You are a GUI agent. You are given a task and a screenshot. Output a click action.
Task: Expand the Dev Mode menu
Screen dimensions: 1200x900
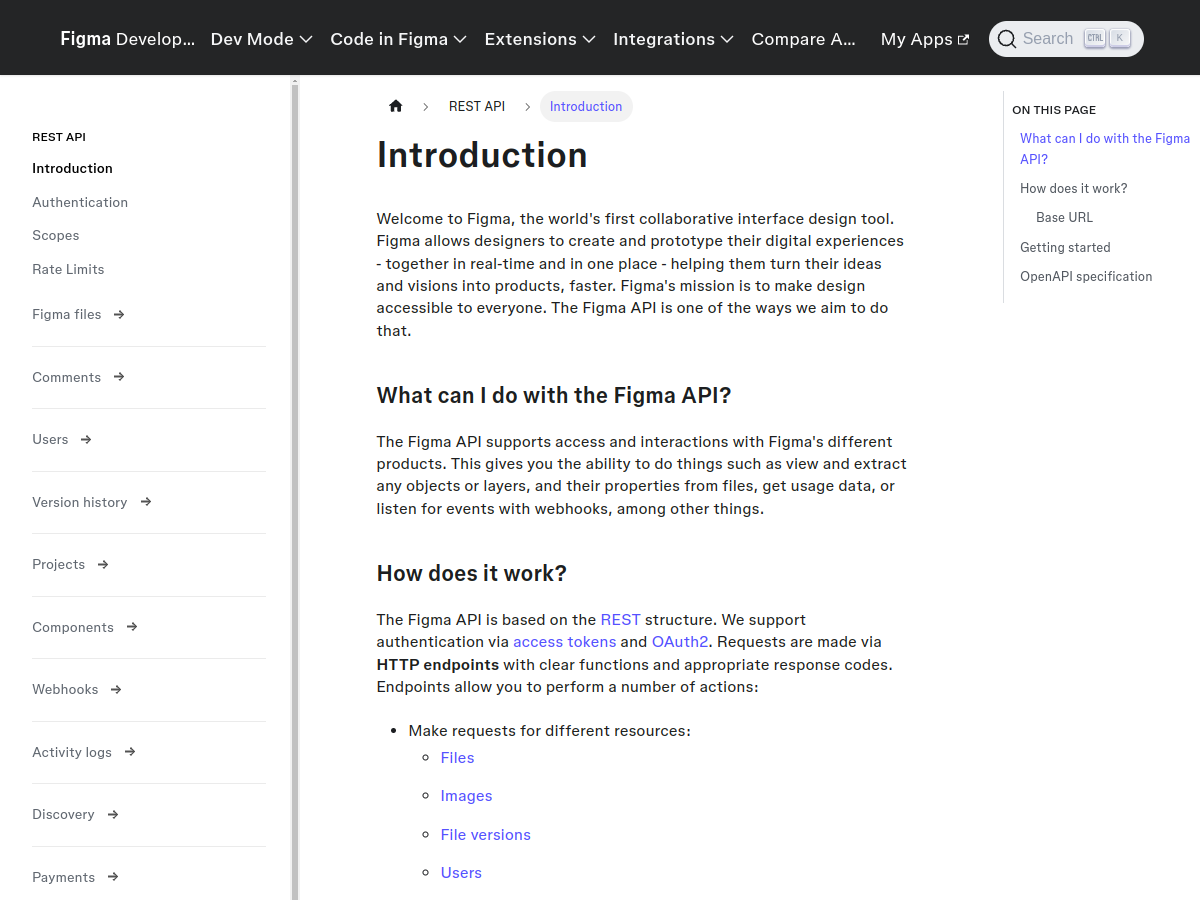point(261,39)
